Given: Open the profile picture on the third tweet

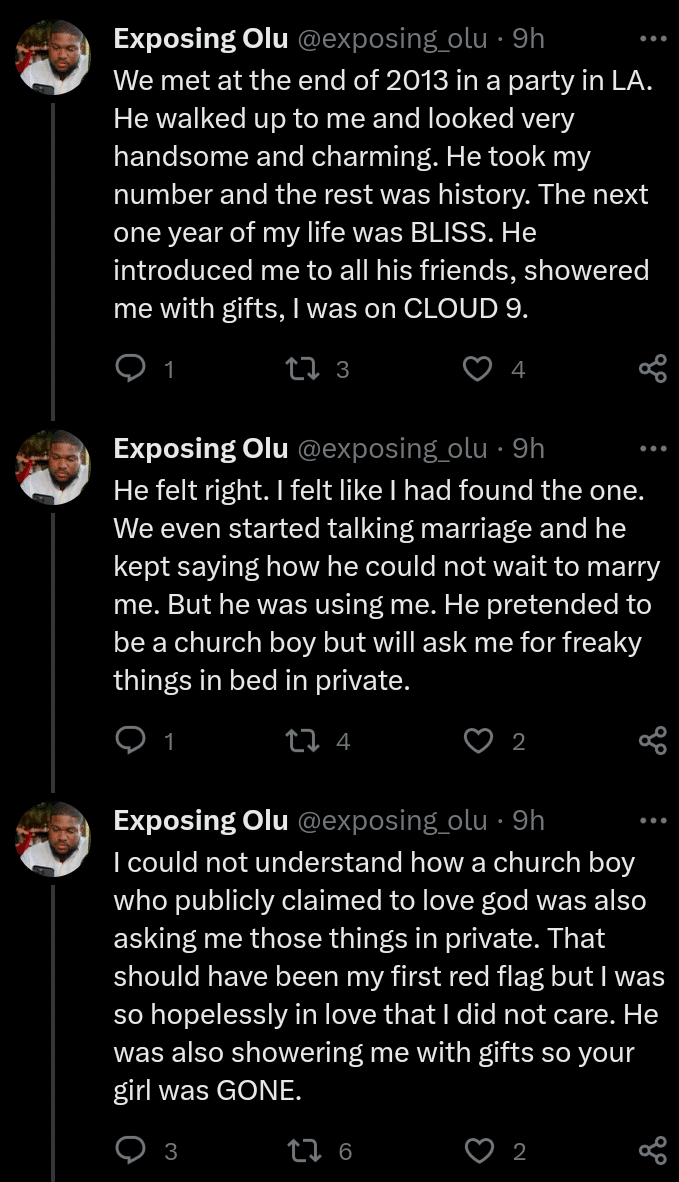Looking at the screenshot, I should point(54,839).
